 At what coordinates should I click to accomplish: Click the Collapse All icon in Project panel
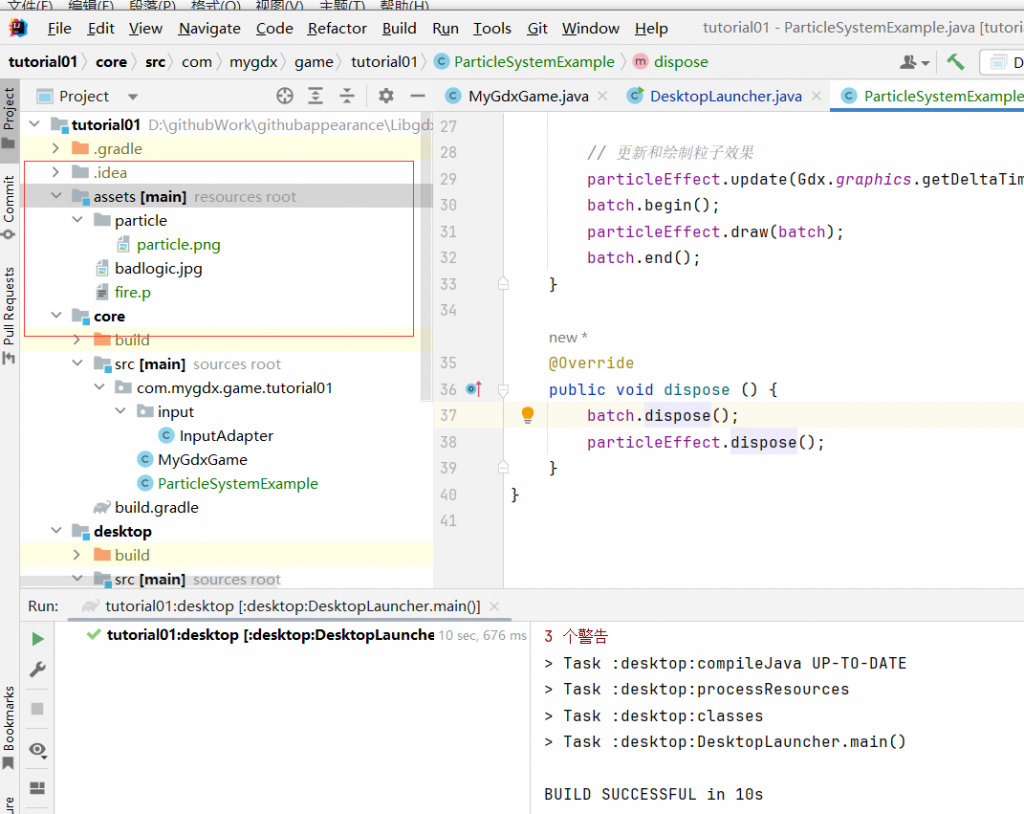(347, 96)
